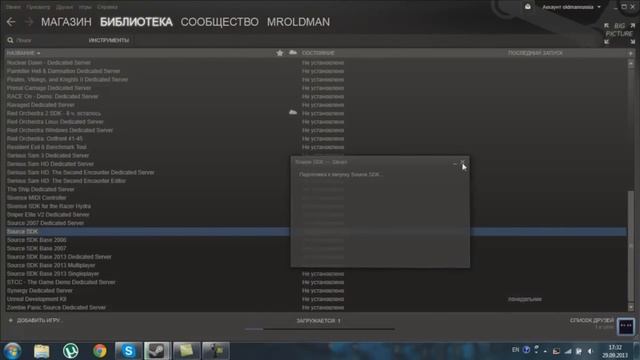The image size is (640, 360).
Task: Select The Ship Dedicated Server
Action: click(40, 189)
